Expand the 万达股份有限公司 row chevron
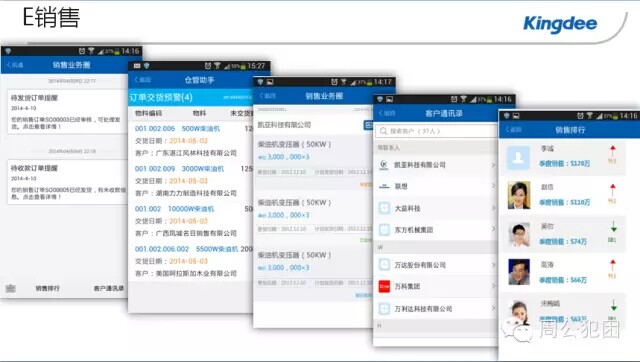 point(493,265)
